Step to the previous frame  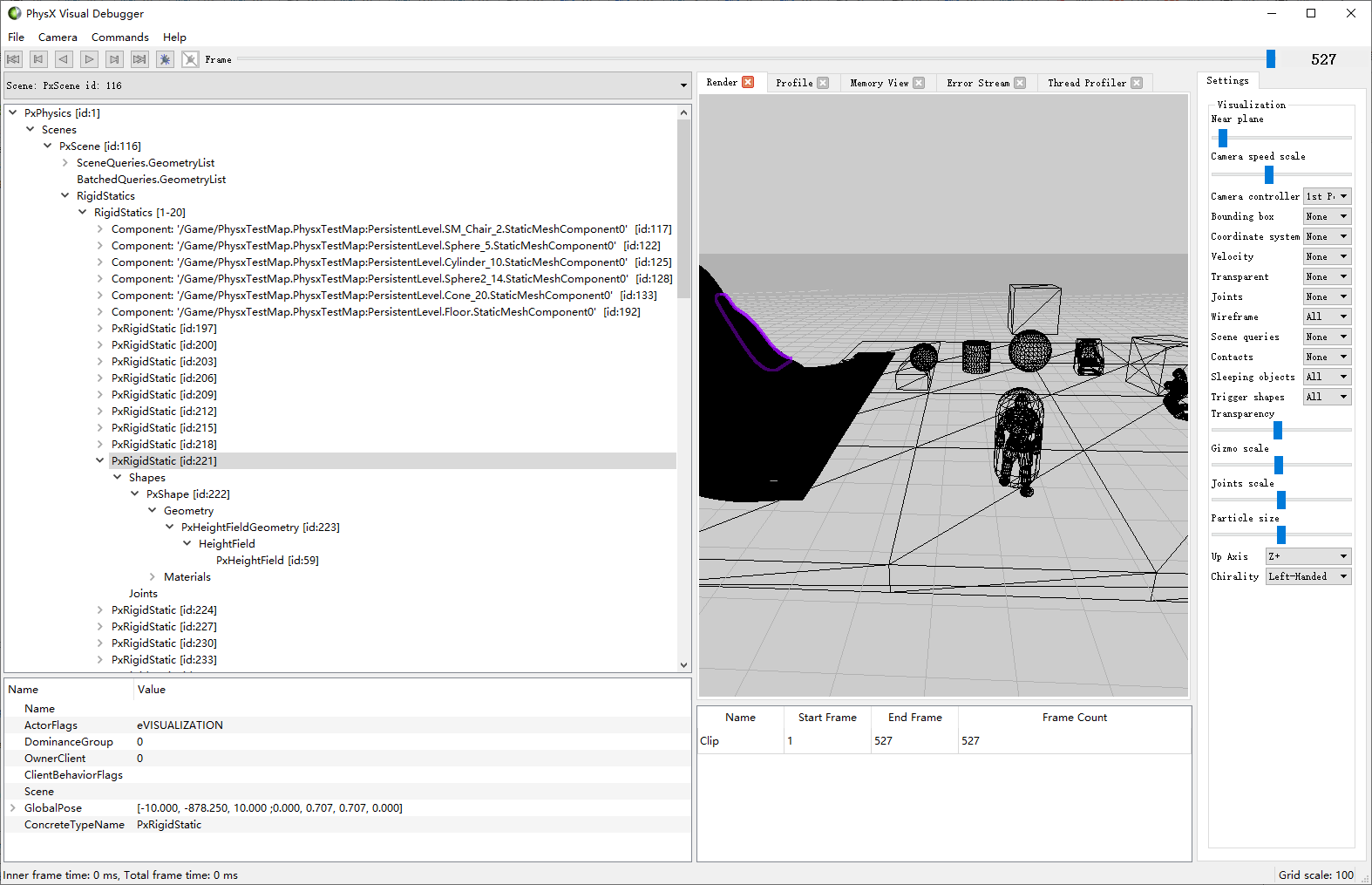click(38, 59)
